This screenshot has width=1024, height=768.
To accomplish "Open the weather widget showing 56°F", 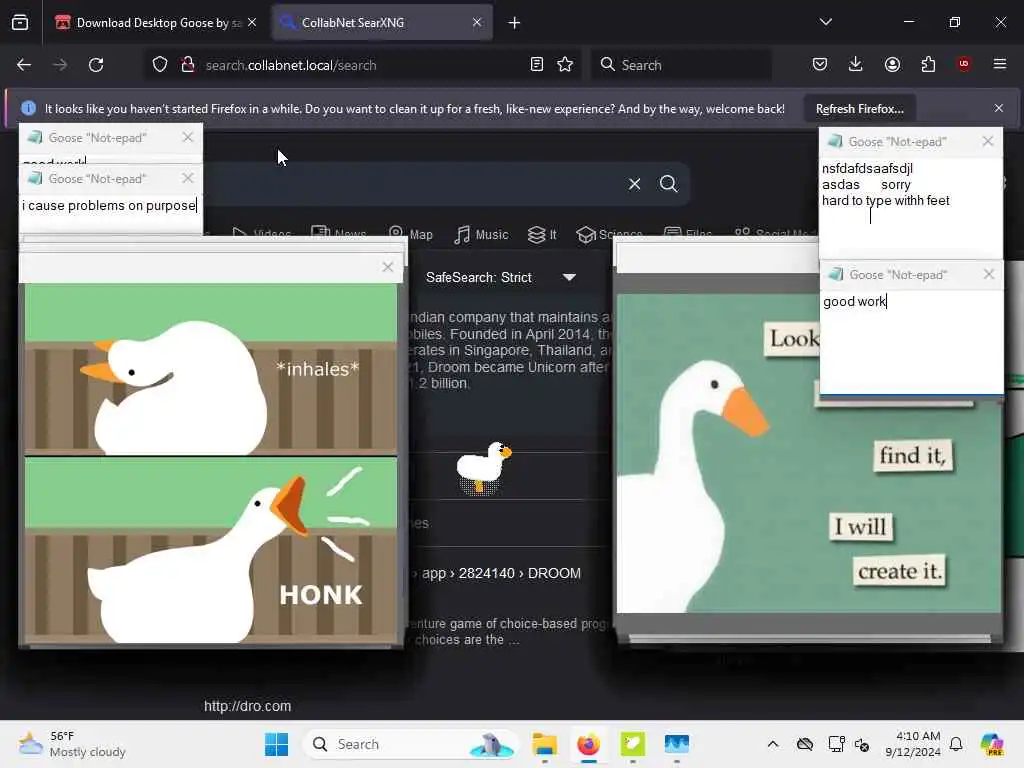I will (72, 744).
